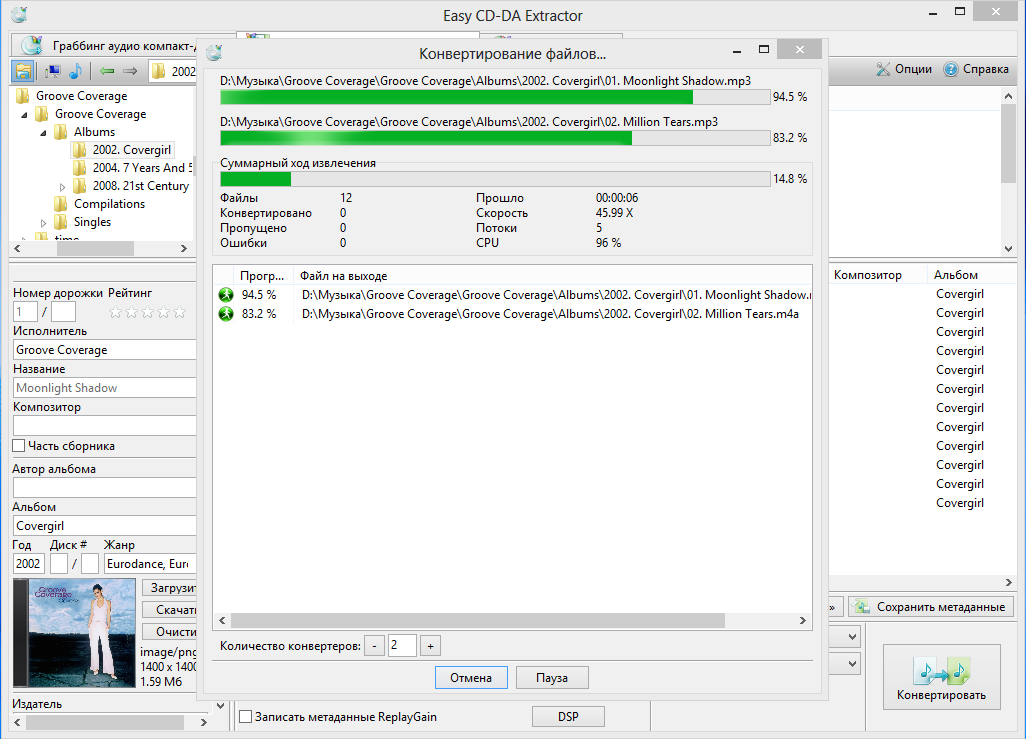Screen dimensions: 1026x739
Task: Open the music library note icon
Action: 75,71
